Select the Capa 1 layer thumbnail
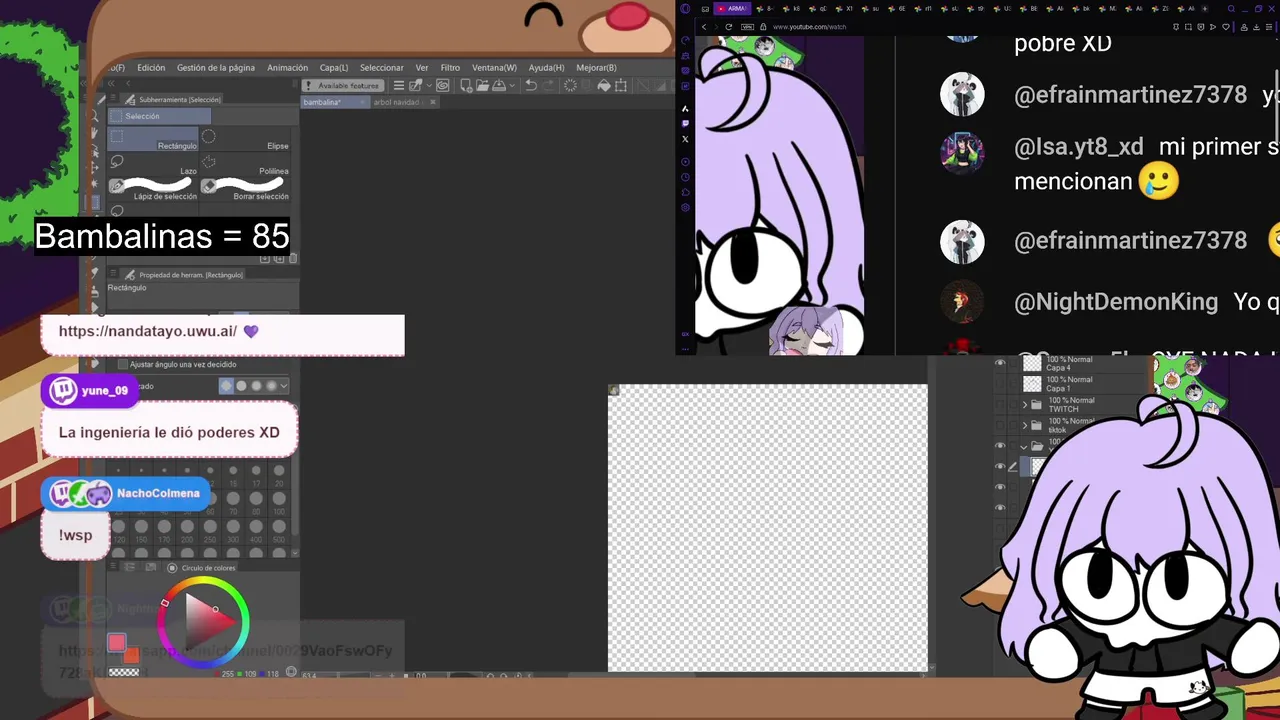1280x720 pixels. point(1032,384)
